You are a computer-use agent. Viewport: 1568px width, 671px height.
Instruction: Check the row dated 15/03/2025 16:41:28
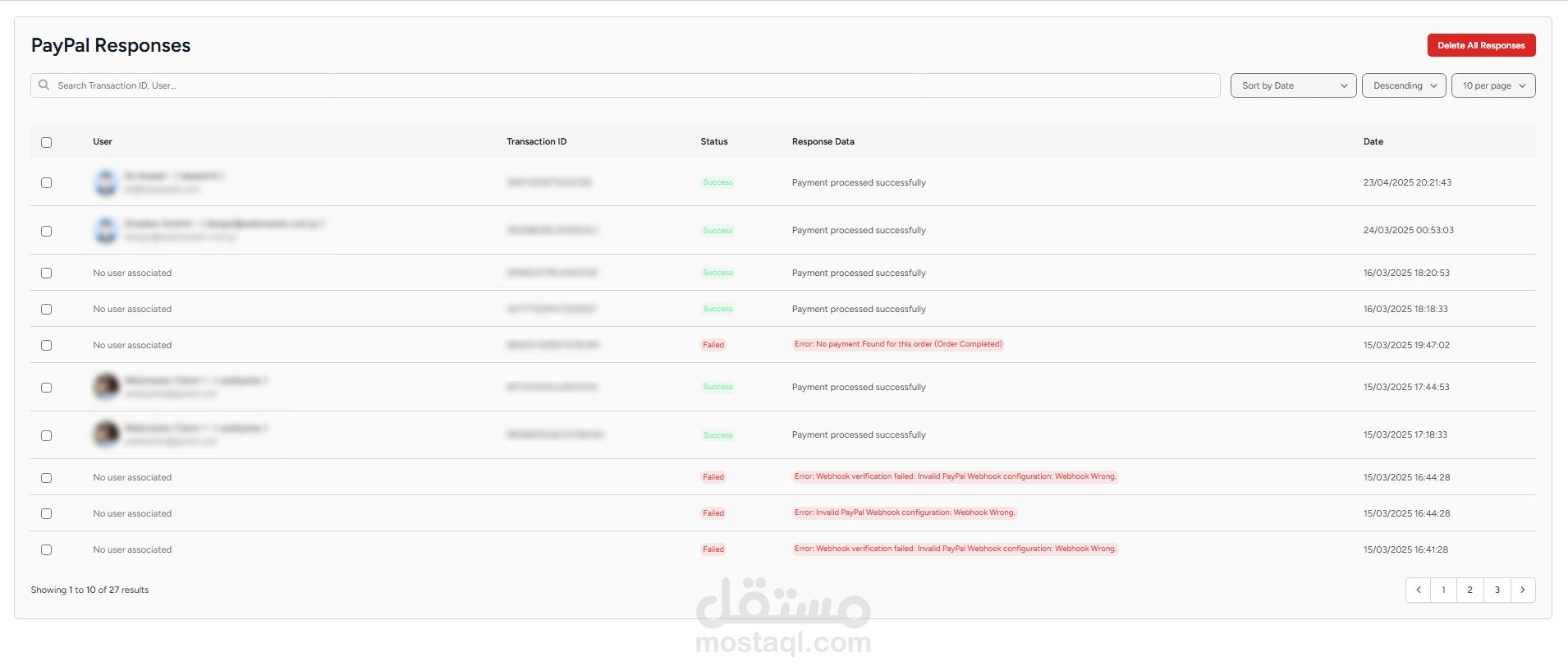46,549
